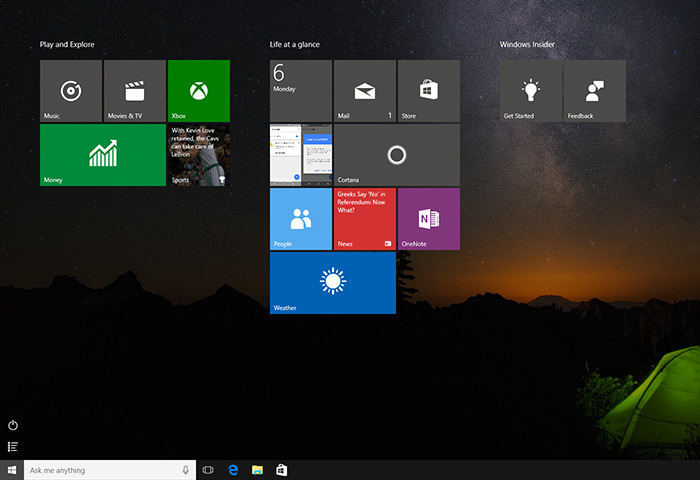Click the Windows Insider group heading
The height and width of the screenshot is (480, 700).
[527, 44]
